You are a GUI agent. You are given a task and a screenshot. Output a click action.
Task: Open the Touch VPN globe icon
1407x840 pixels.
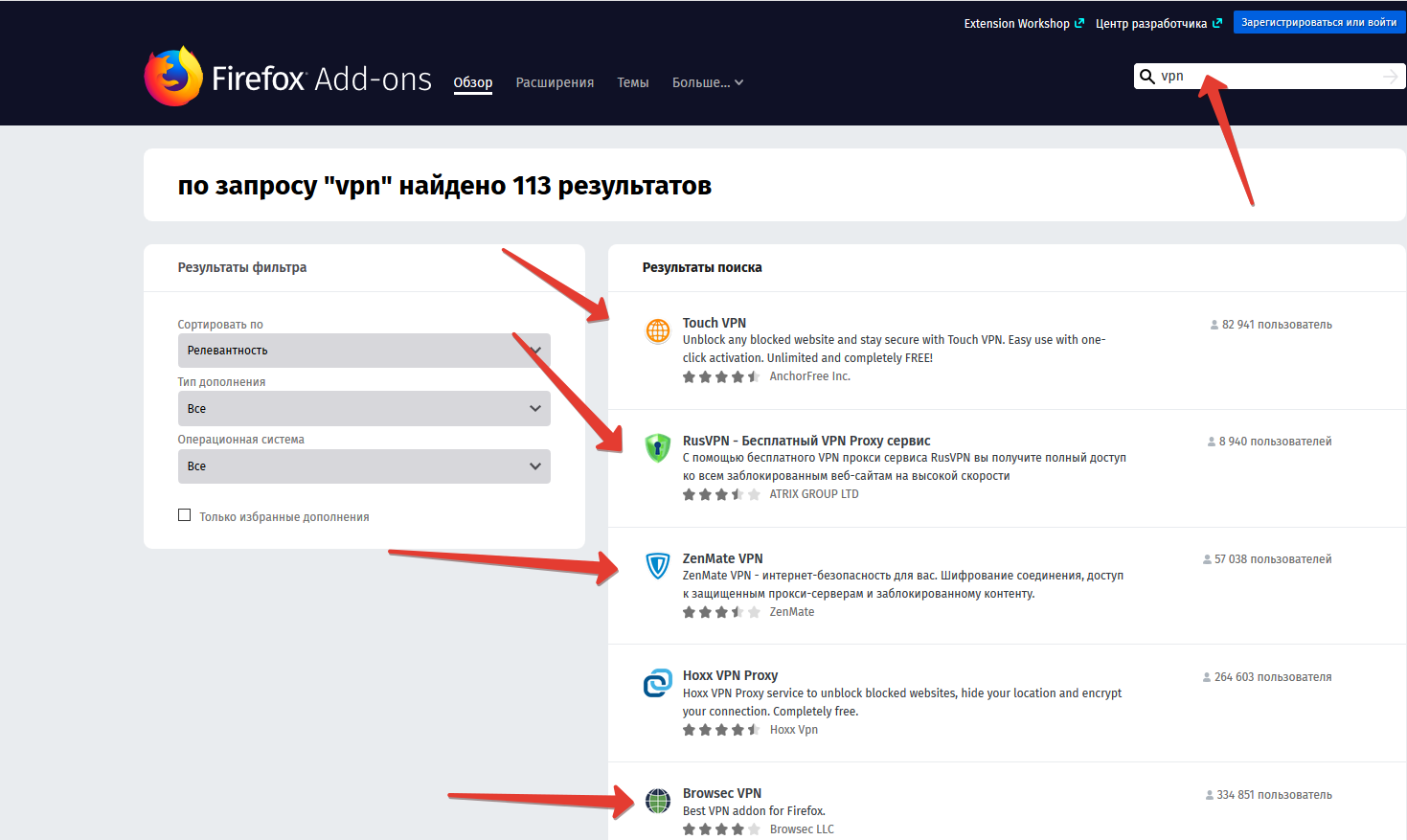[658, 330]
